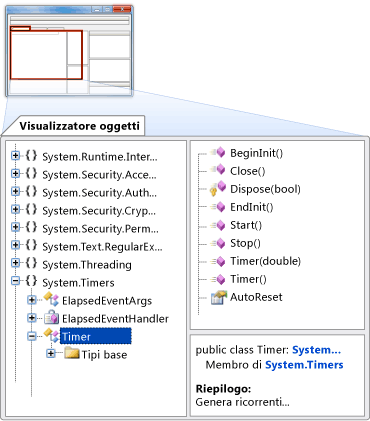Select the System.Timers tree row

[78, 283]
